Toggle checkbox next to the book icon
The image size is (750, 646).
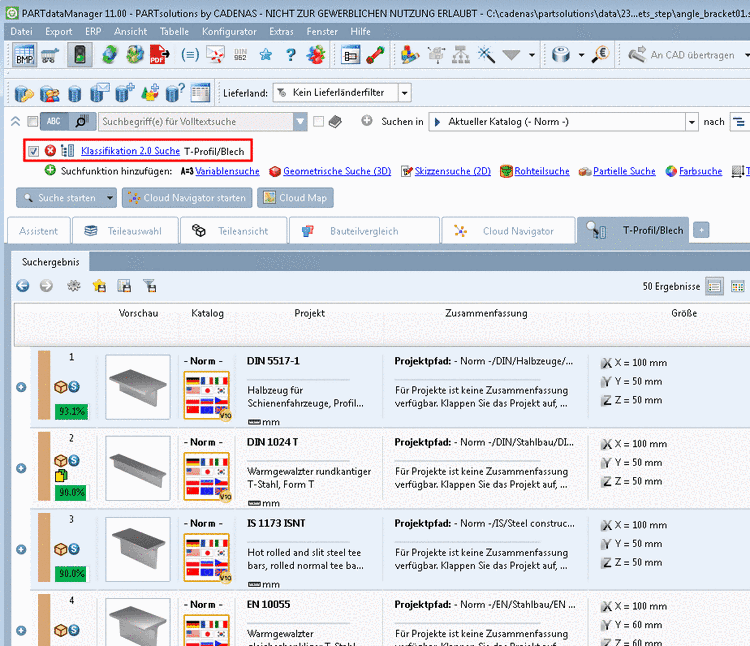point(318,122)
